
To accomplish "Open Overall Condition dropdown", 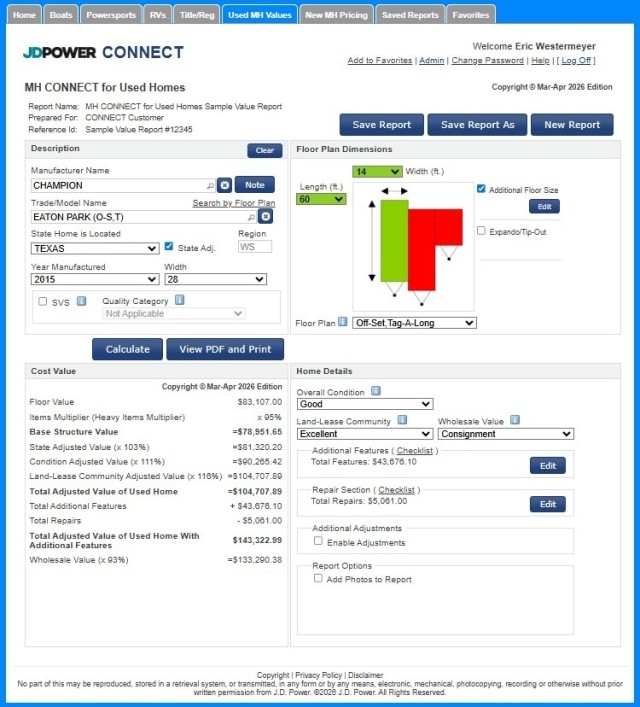I will click(365, 404).
